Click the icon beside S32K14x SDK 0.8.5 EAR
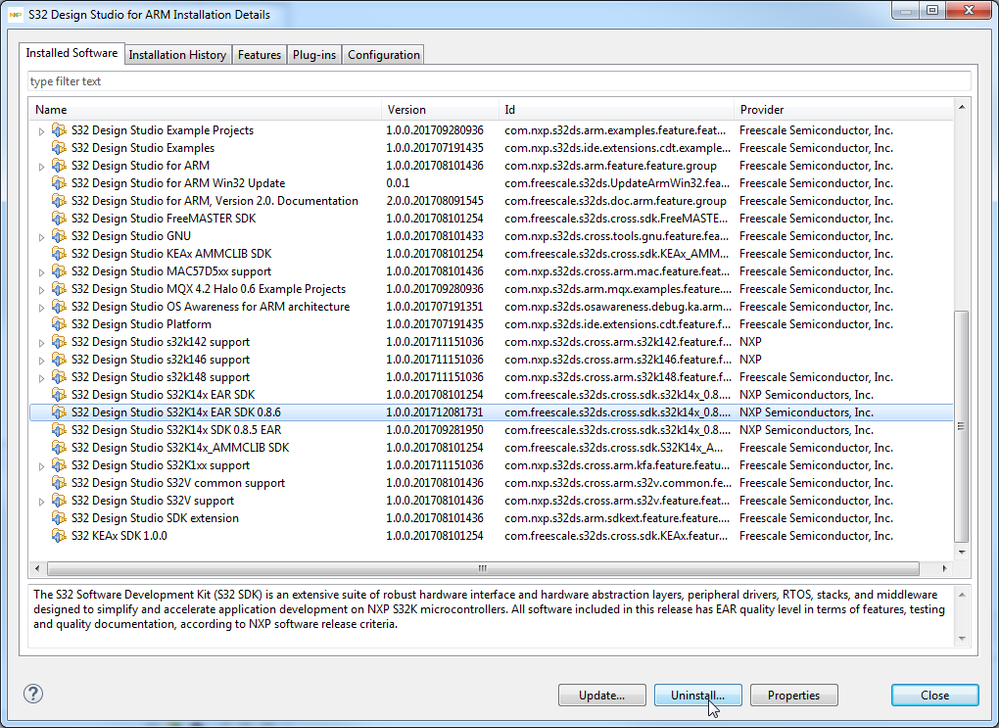The height and width of the screenshot is (728, 999). tap(59, 430)
